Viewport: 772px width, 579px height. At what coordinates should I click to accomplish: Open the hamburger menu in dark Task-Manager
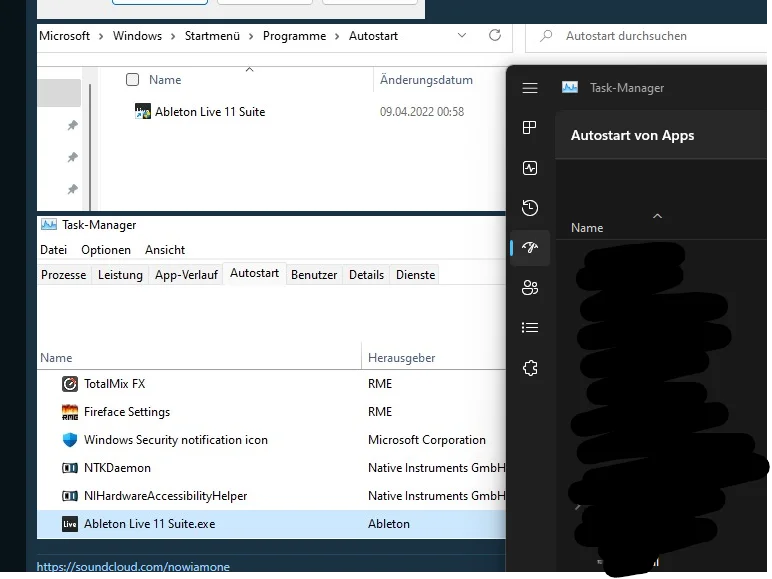pos(530,88)
